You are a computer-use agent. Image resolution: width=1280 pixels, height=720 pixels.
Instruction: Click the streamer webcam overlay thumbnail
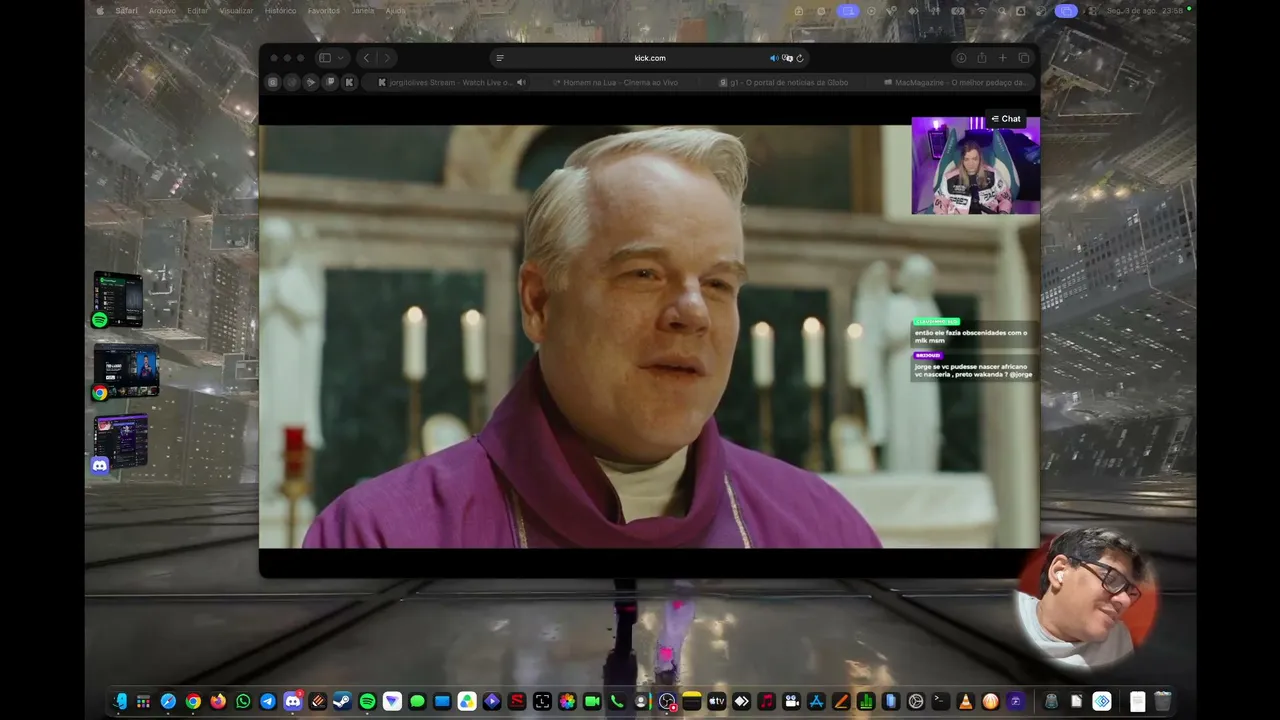tap(975, 165)
